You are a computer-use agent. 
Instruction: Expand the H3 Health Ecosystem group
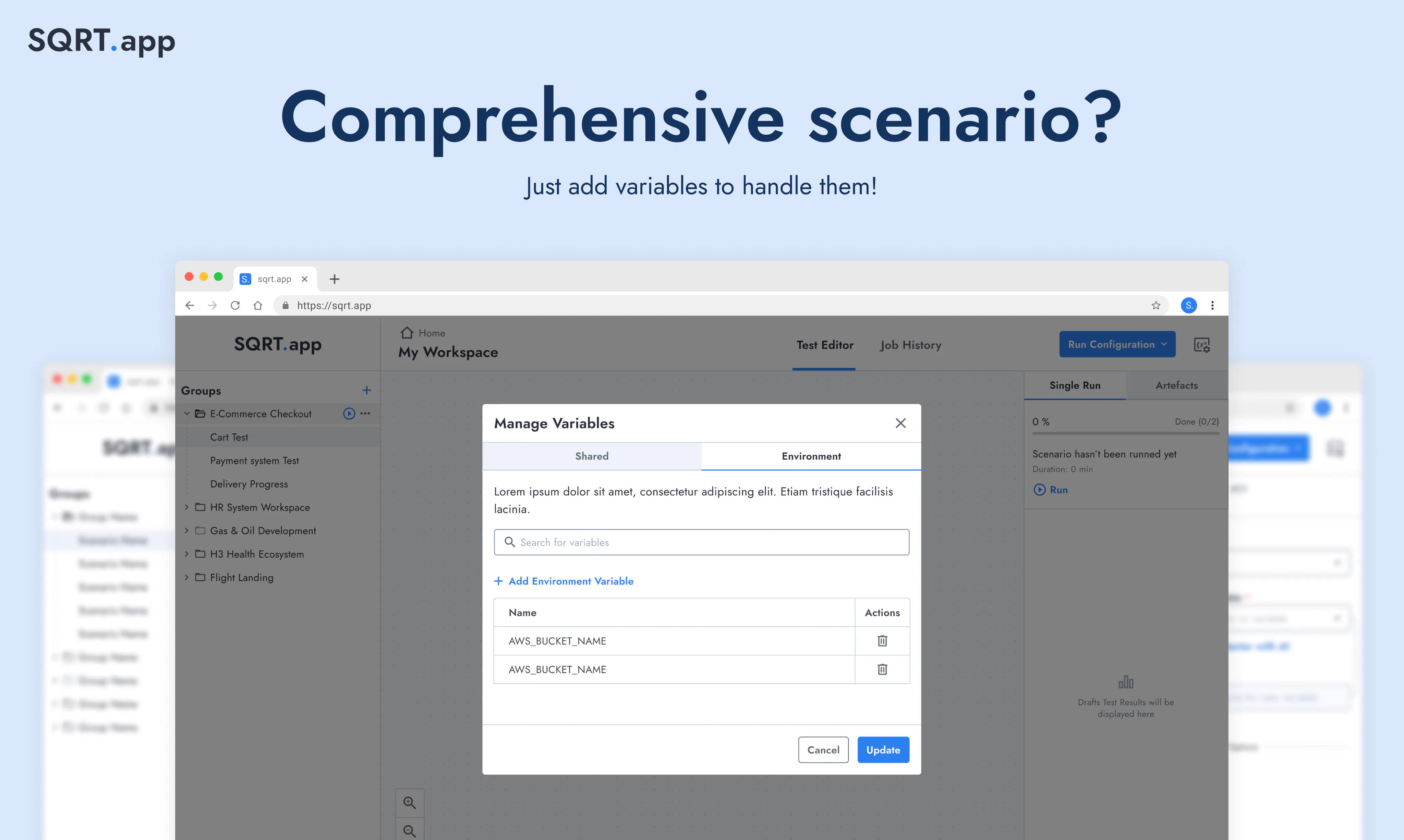pos(186,554)
